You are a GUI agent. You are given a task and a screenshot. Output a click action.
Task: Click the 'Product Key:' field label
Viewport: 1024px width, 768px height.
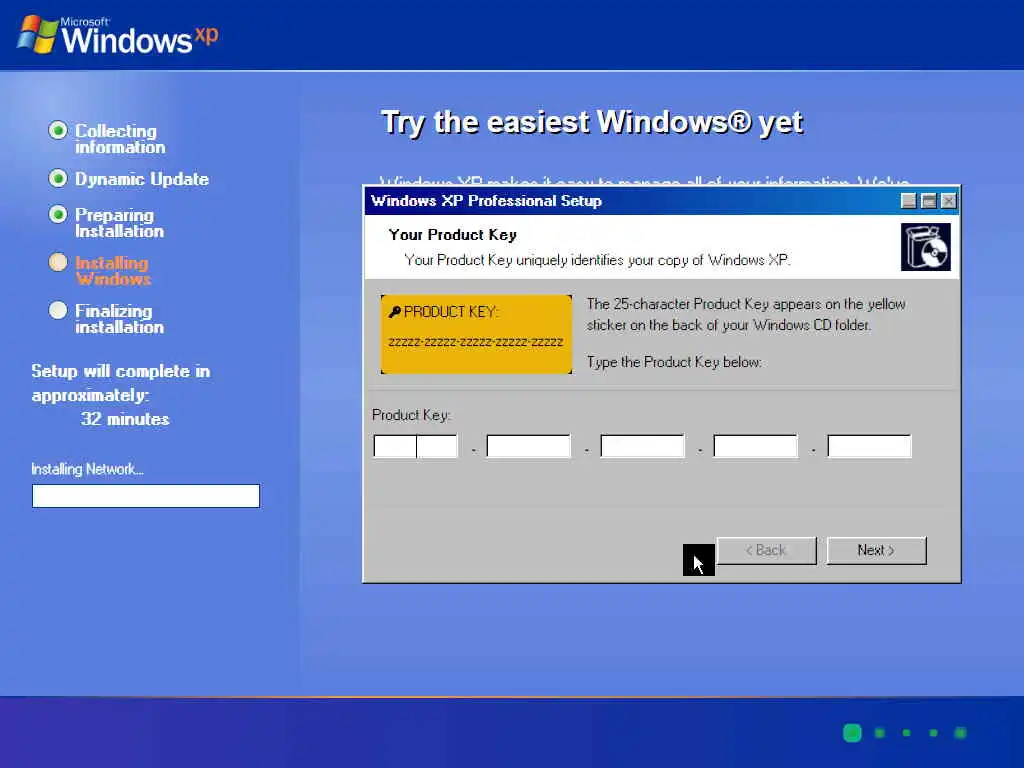pos(411,415)
